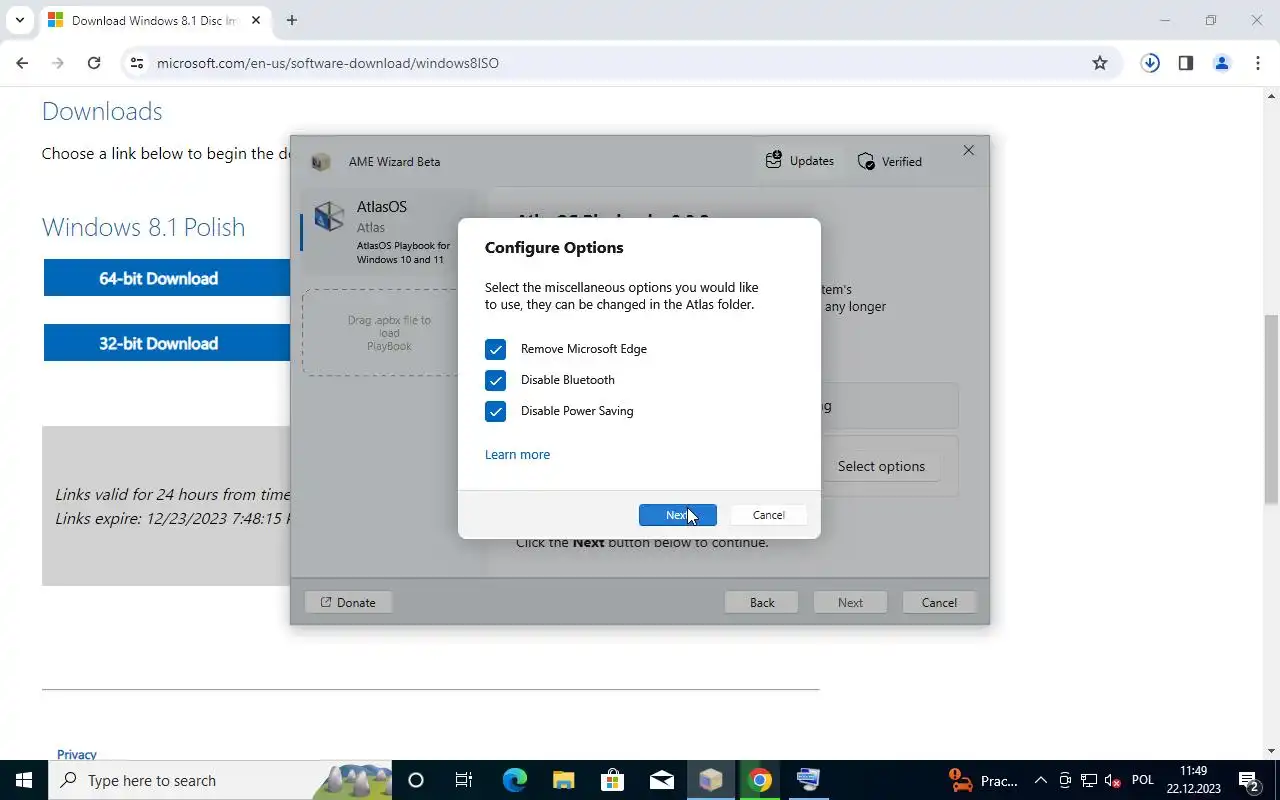The height and width of the screenshot is (800, 1280).
Task: Open the notification center icon
Action: coord(1248,780)
